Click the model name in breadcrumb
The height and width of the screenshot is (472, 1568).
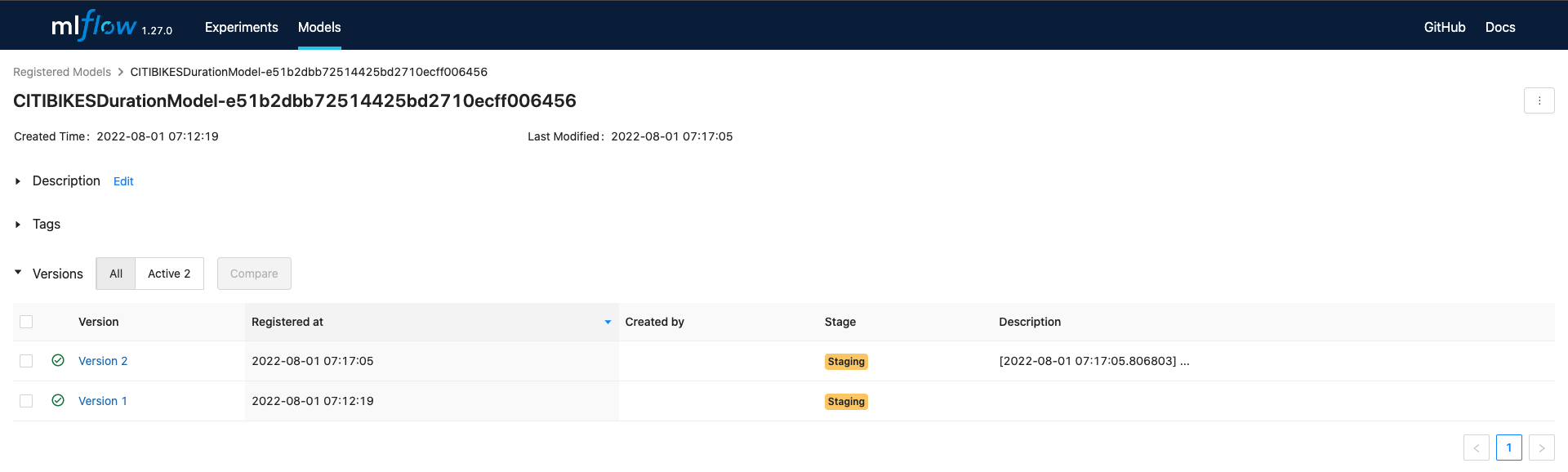(x=309, y=72)
